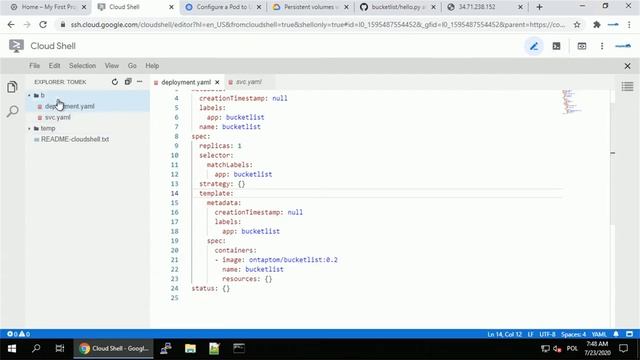Close the editor with X below header
640x360 pixels.
click(x=627, y=66)
